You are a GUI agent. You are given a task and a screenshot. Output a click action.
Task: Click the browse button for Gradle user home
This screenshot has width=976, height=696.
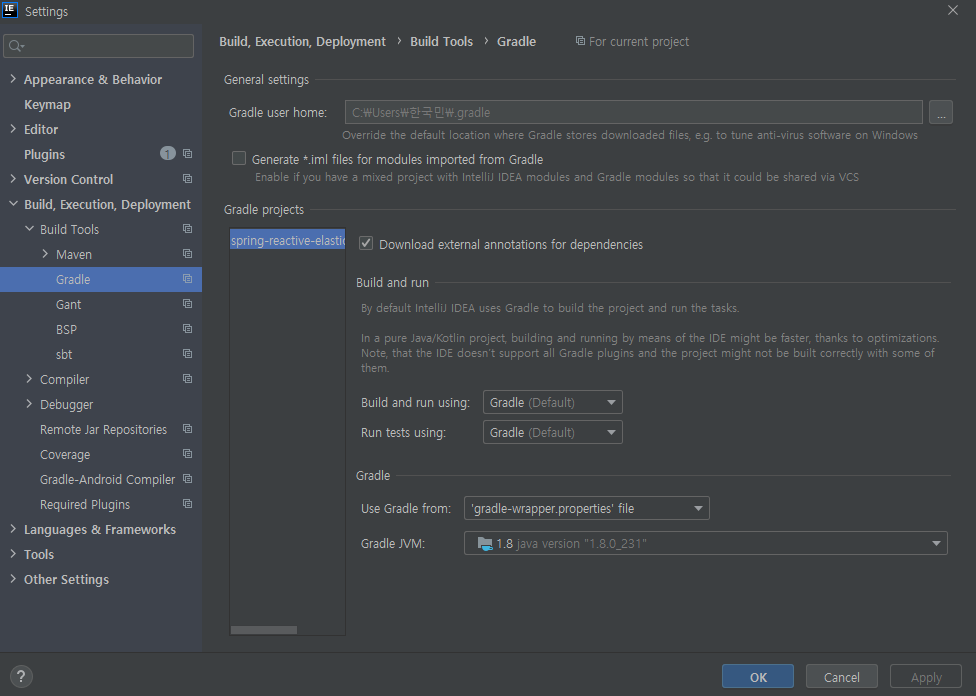(941, 112)
